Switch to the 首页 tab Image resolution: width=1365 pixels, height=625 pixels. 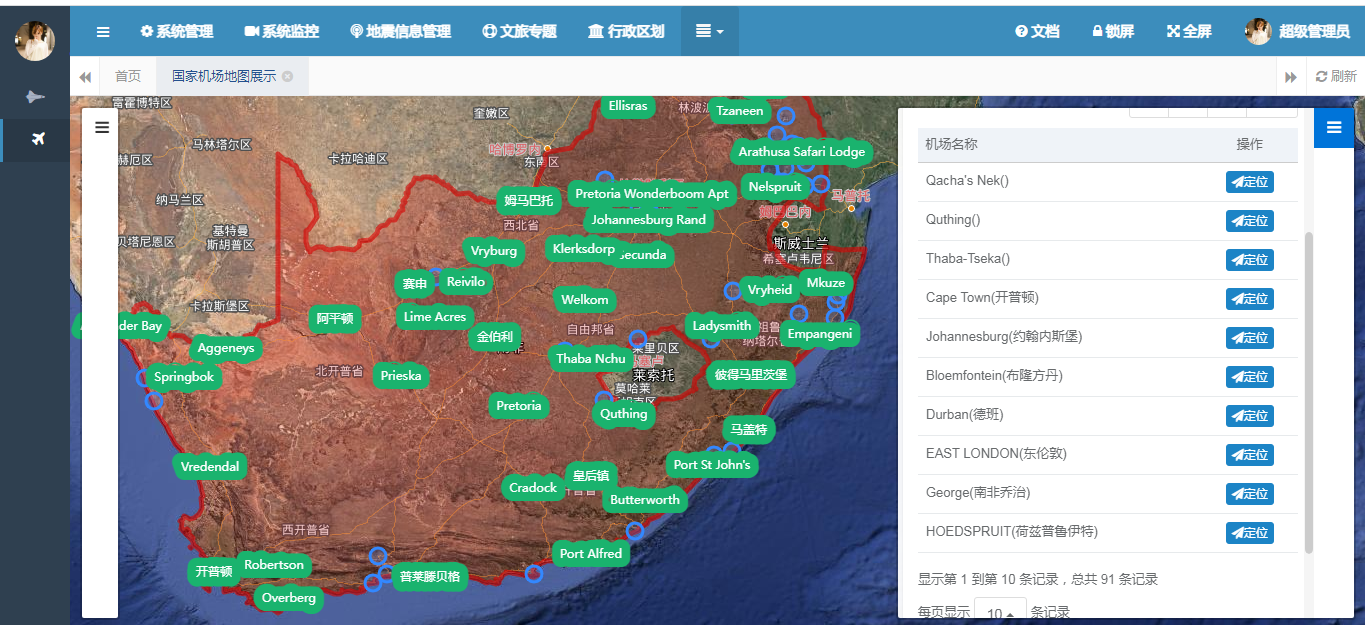pyautogui.click(x=128, y=76)
